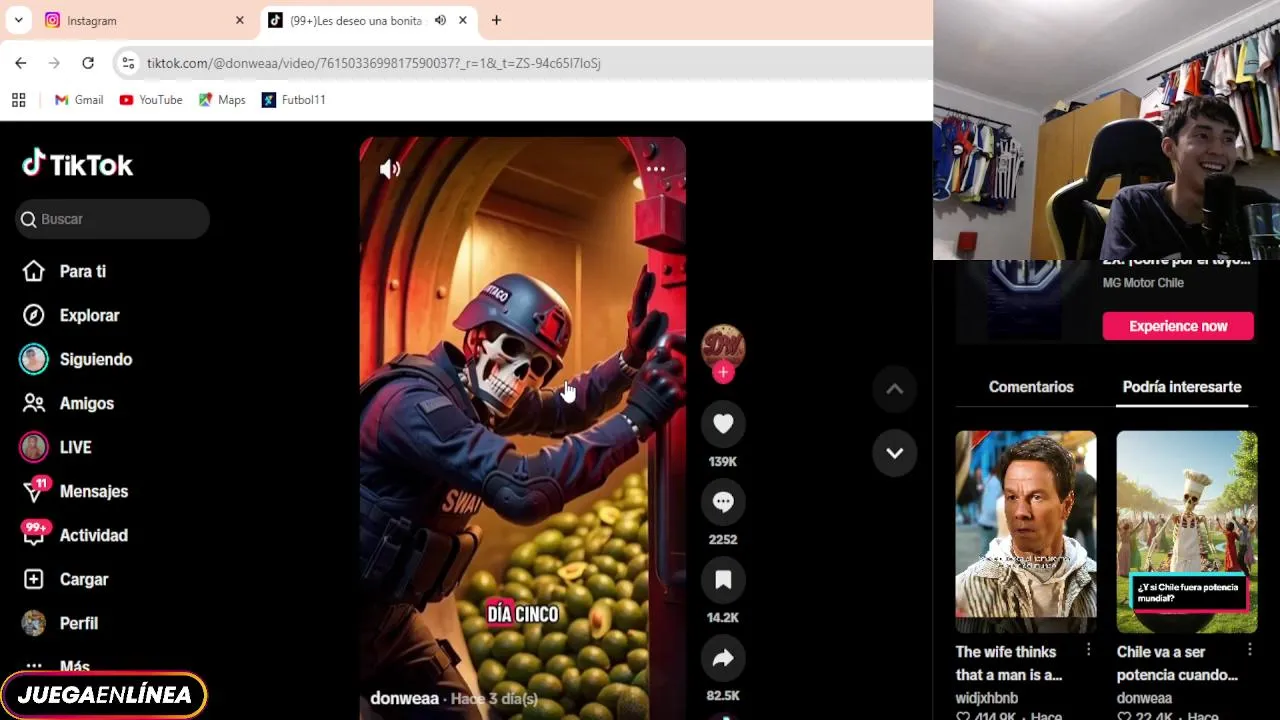Click the TikTok logo

tap(78, 165)
